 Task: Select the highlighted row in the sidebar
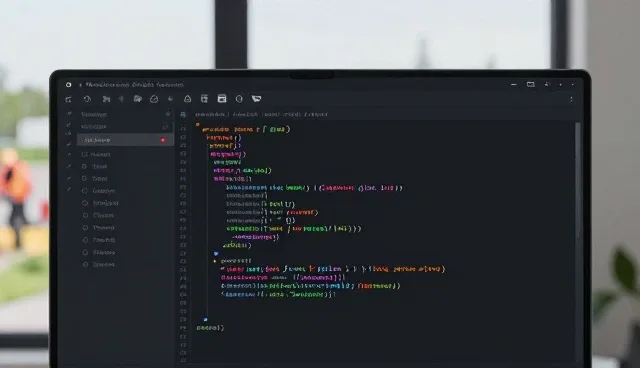(125, 140)
